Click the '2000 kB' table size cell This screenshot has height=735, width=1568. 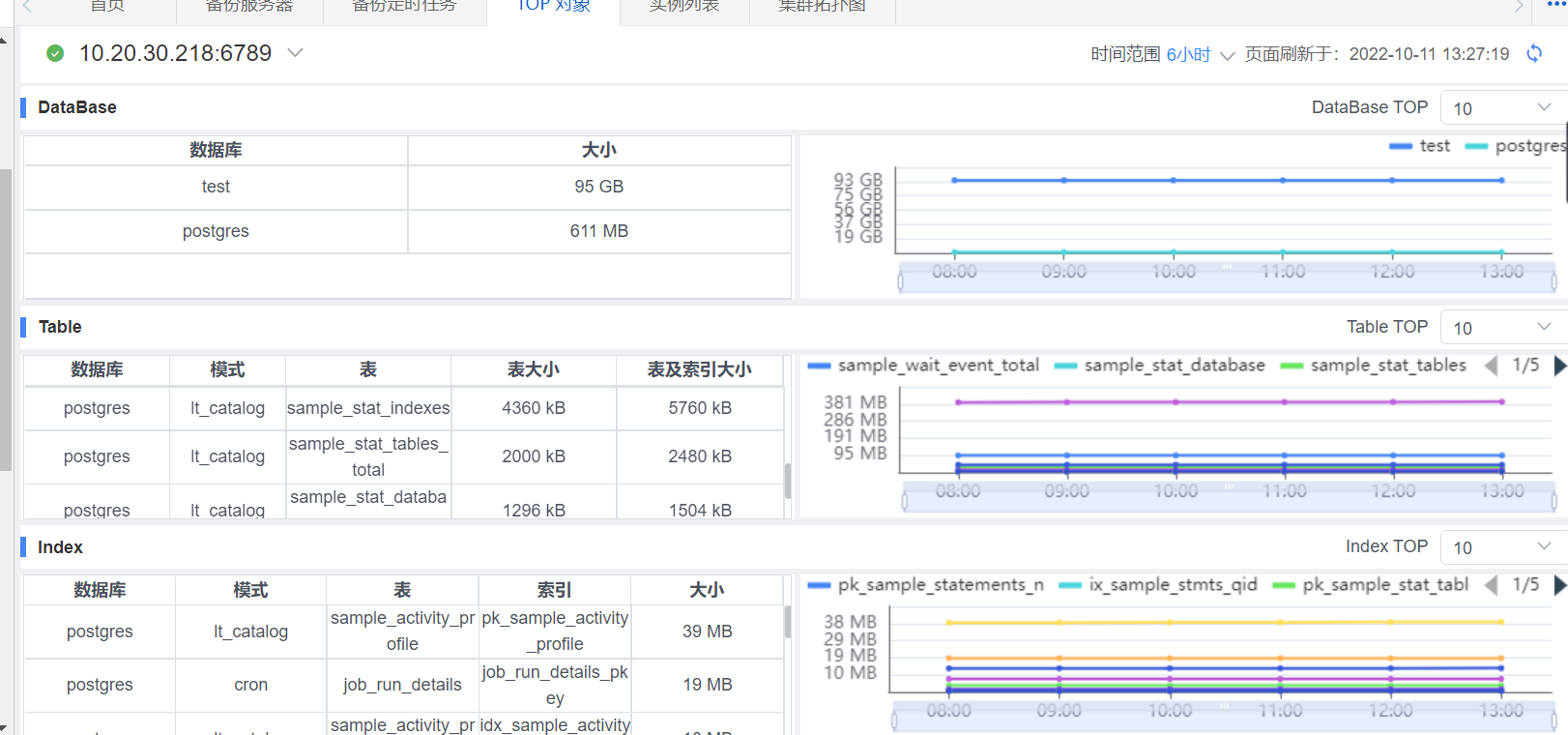(x=534, y=456)
